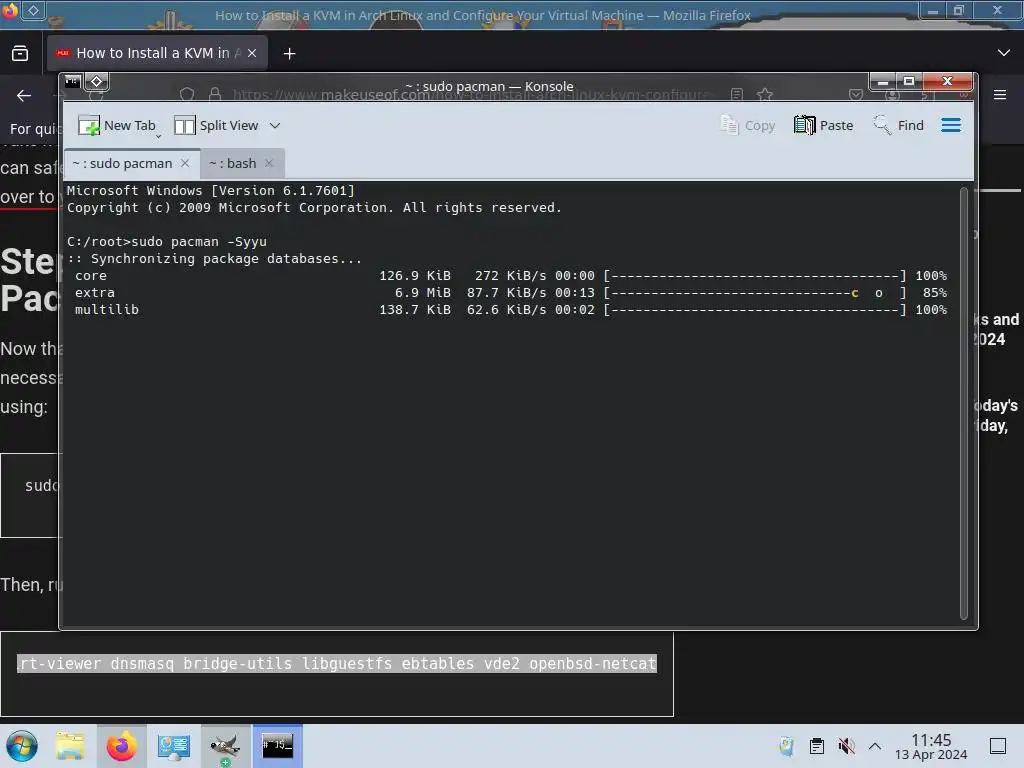The width and height of the screenshot is (1024, 768).
Task: Expand the Split View dropdown chevron
Action: coord(275,125)
